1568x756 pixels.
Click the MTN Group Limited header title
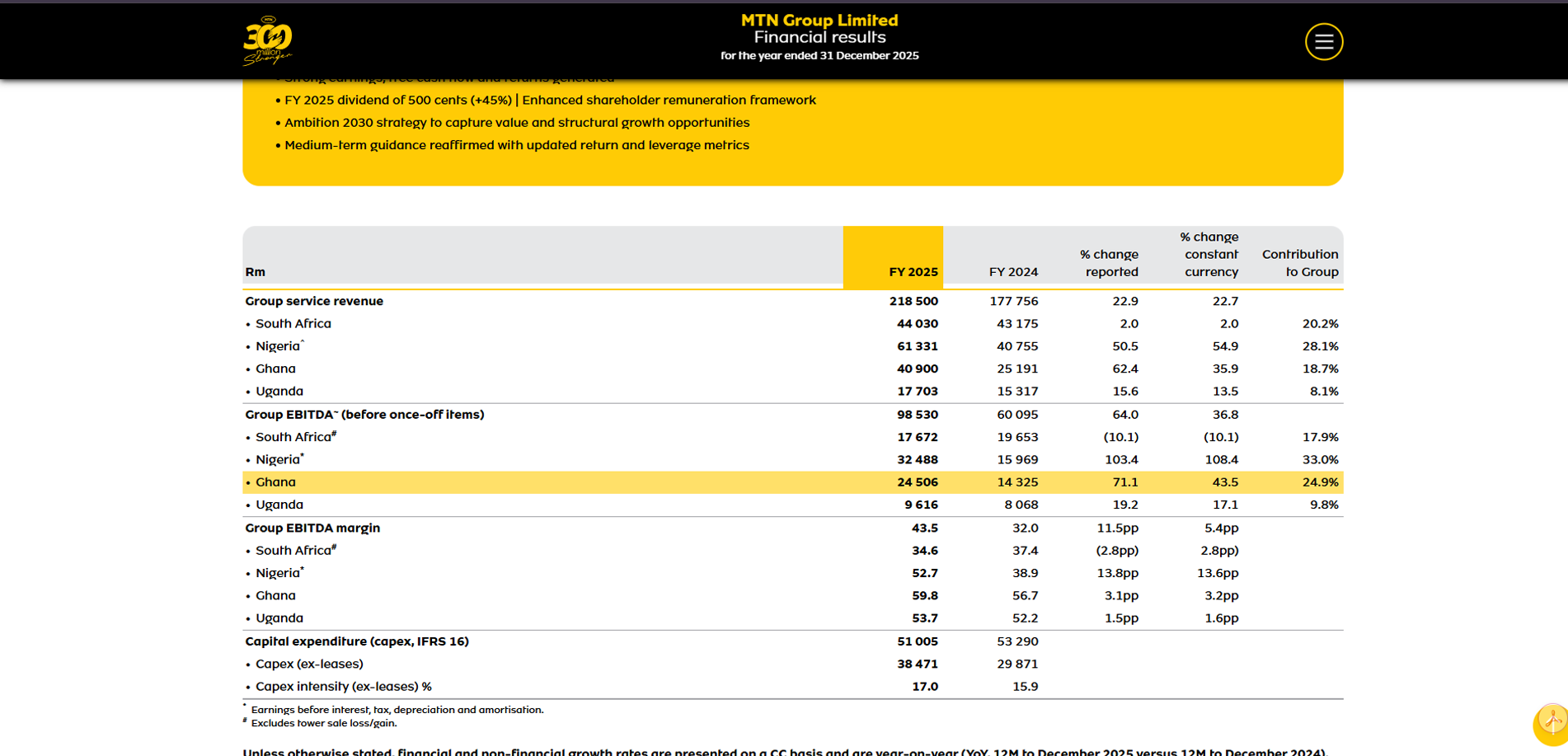click(819, 20)
